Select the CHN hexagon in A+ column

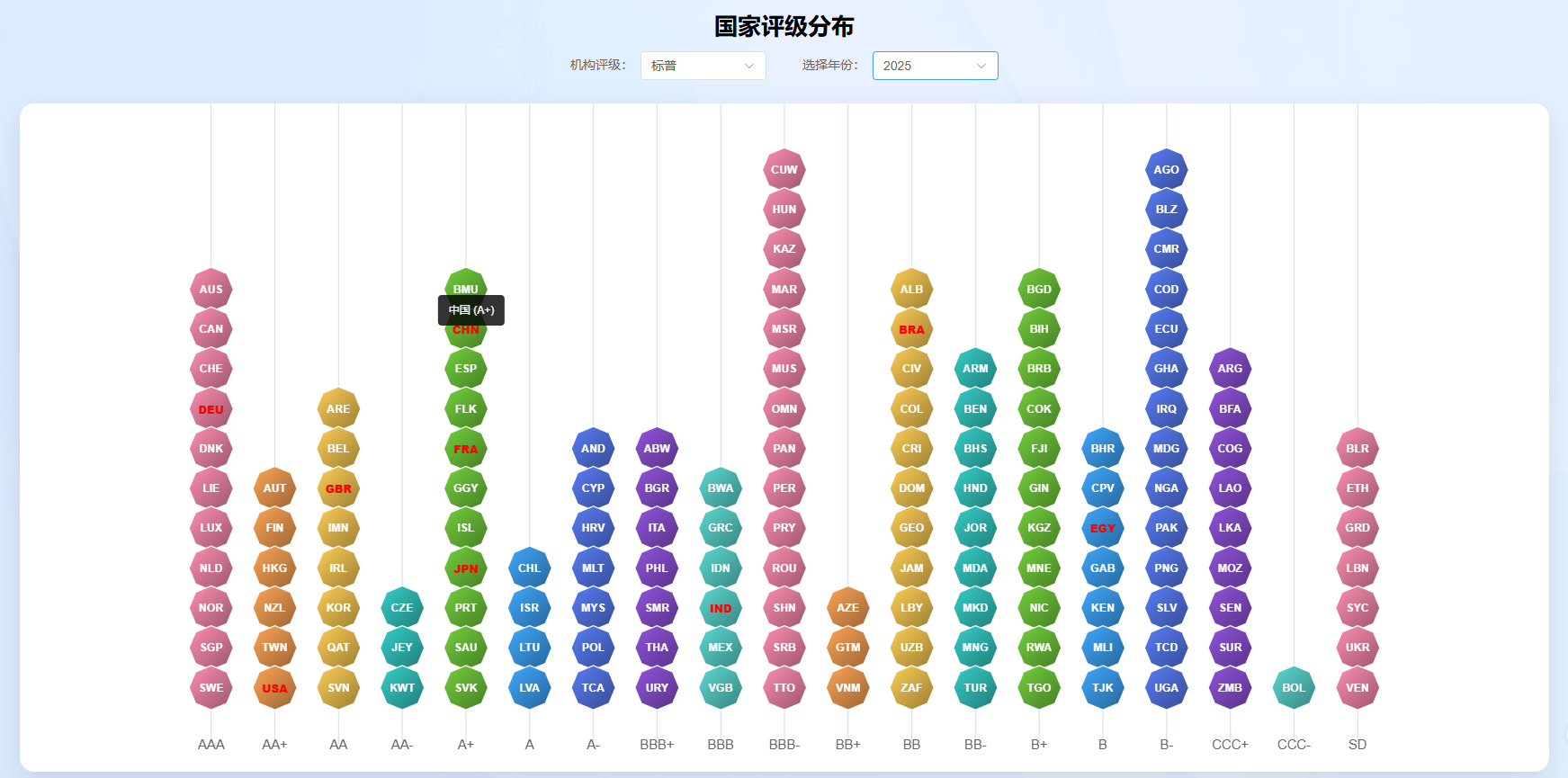[466, 330]
